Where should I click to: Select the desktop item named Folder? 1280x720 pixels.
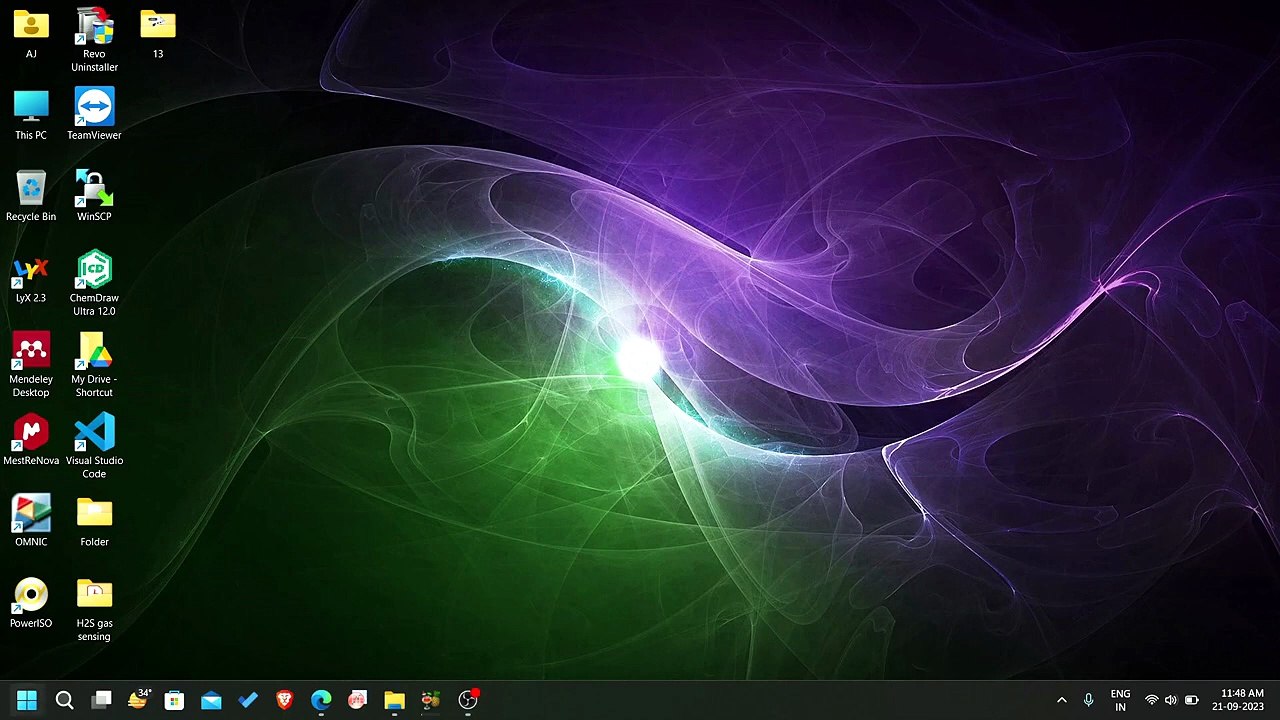click(94, 522)
